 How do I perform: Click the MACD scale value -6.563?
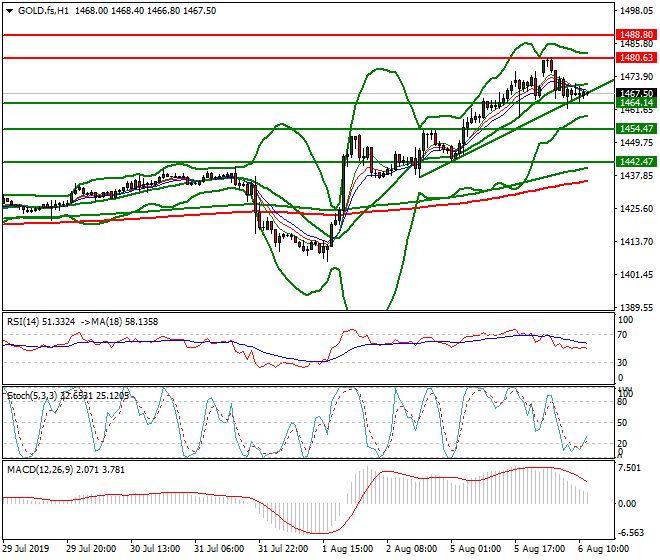pos(631,533)
